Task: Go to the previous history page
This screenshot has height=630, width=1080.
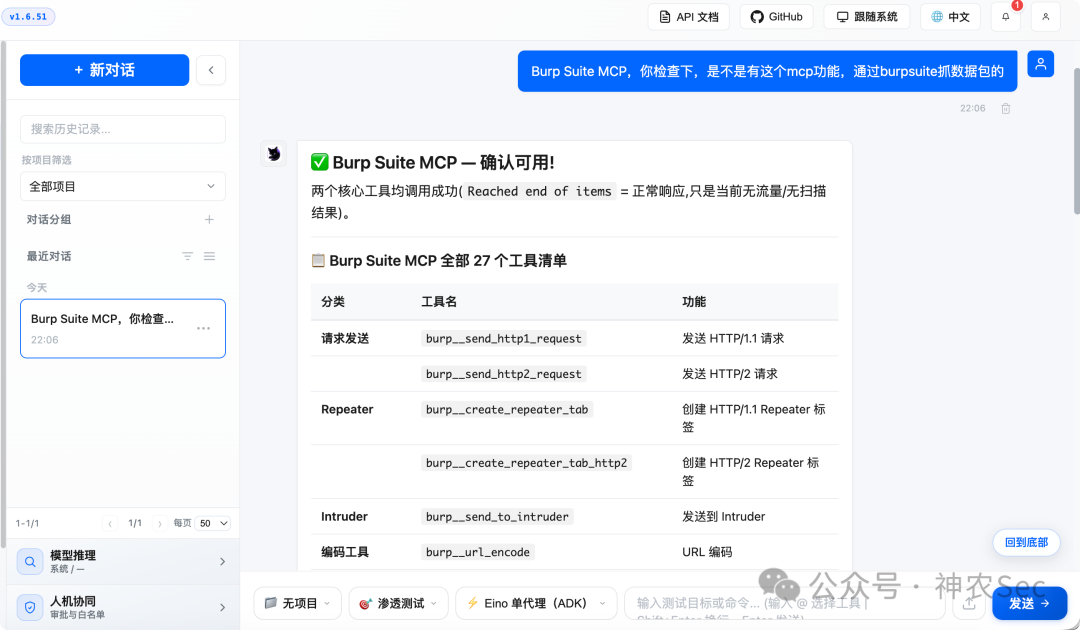Action: pyautogui.click(x=110, y=524)
